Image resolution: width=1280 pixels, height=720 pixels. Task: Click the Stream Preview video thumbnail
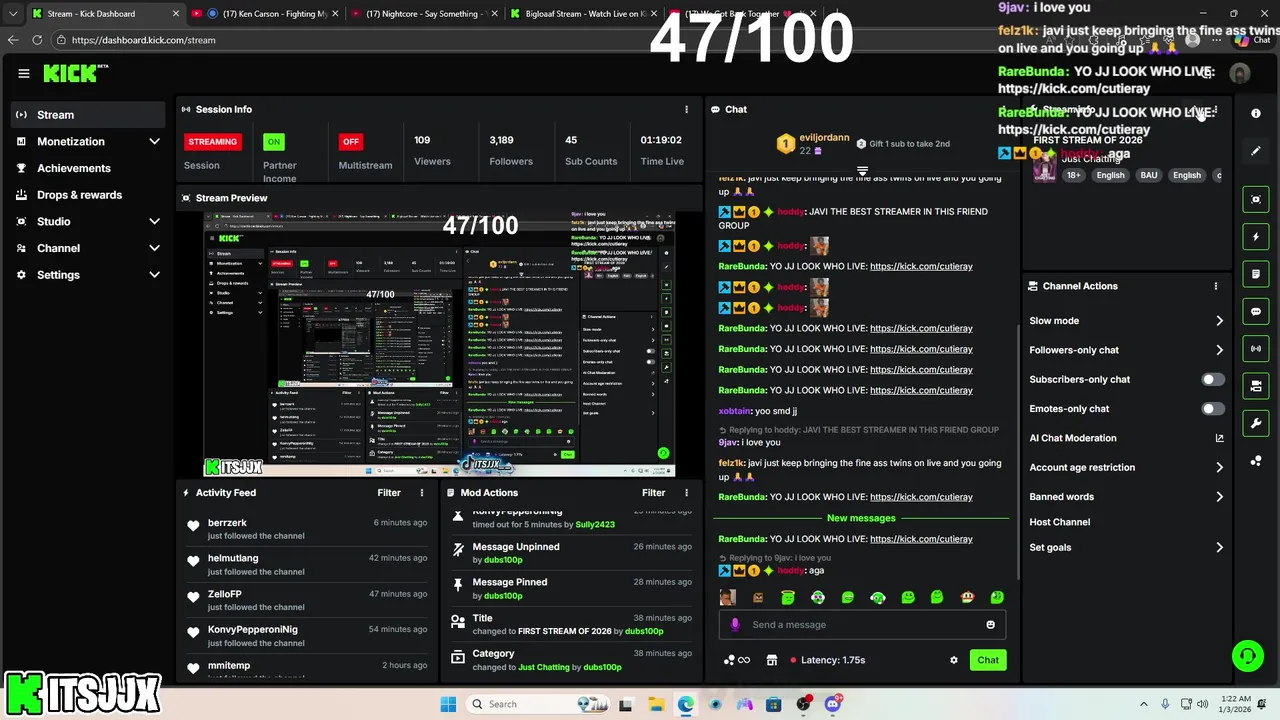coord(439,344)
